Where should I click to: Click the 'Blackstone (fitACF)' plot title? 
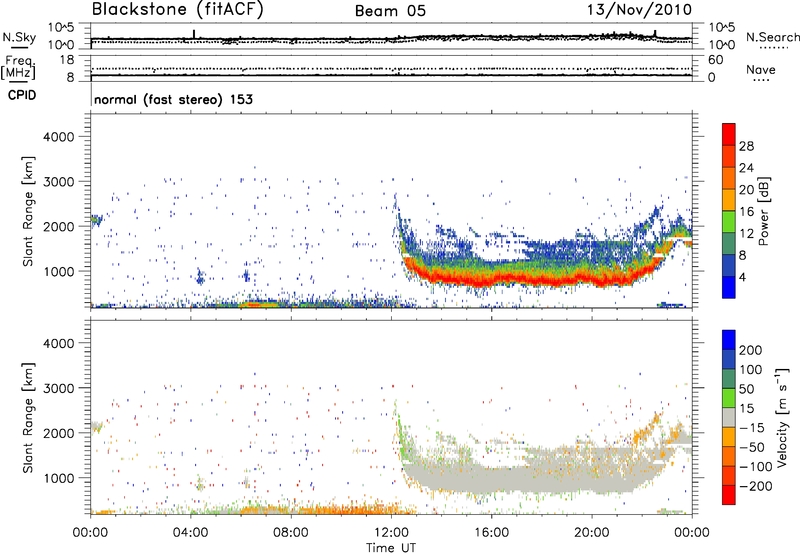(177, 9)
